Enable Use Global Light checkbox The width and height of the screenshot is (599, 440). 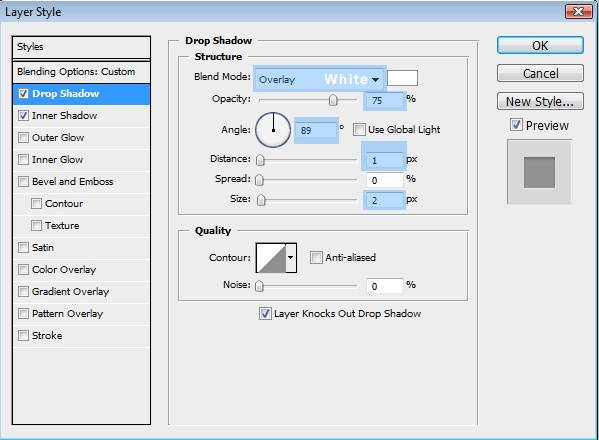359,129
